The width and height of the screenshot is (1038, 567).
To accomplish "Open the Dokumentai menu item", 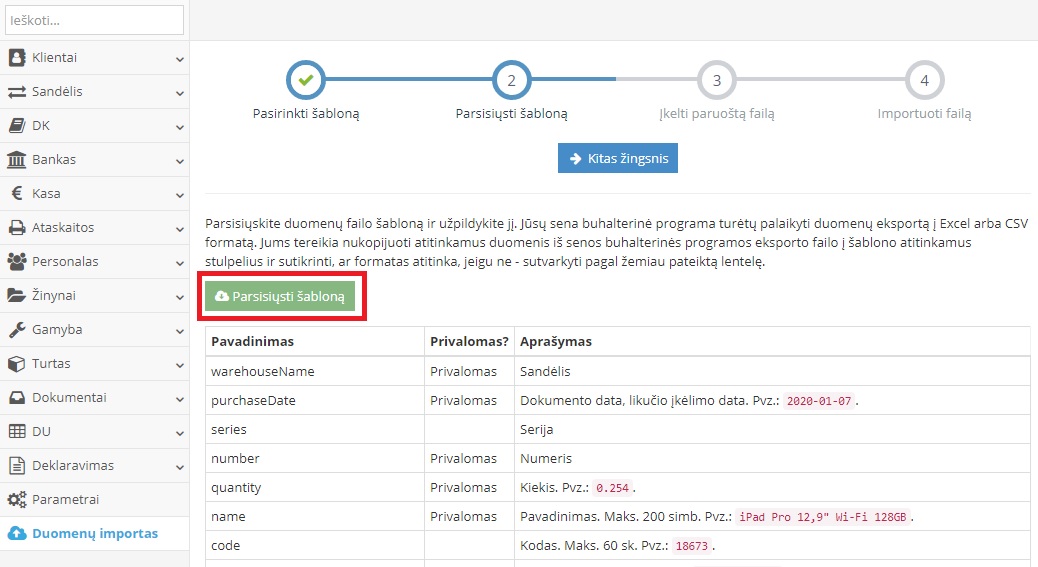I will [x=68, y=398].
